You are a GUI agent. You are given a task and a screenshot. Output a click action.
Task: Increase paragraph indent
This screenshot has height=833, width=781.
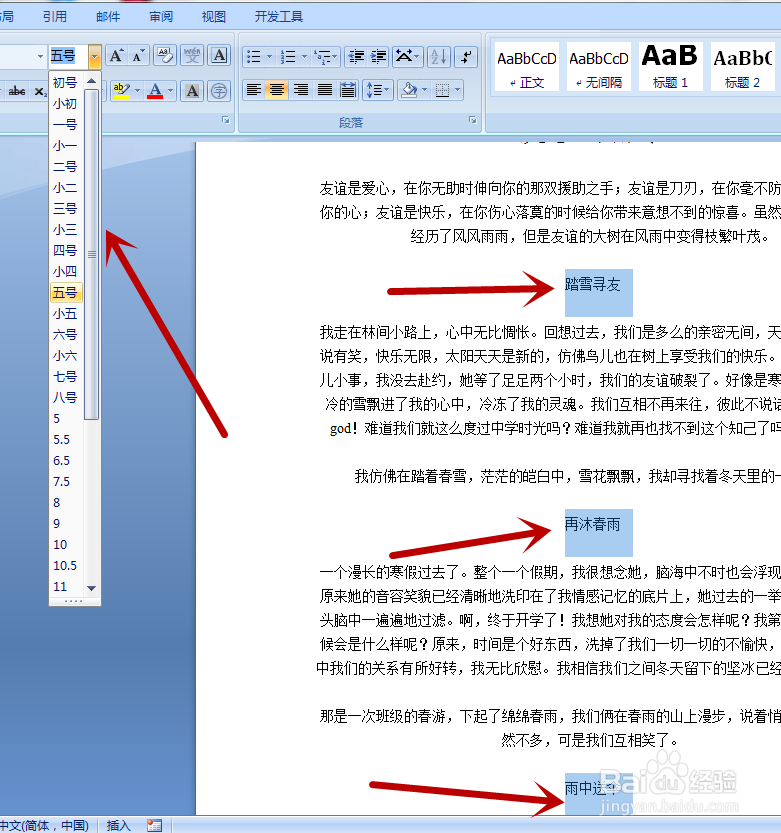(x=378, y=57)
